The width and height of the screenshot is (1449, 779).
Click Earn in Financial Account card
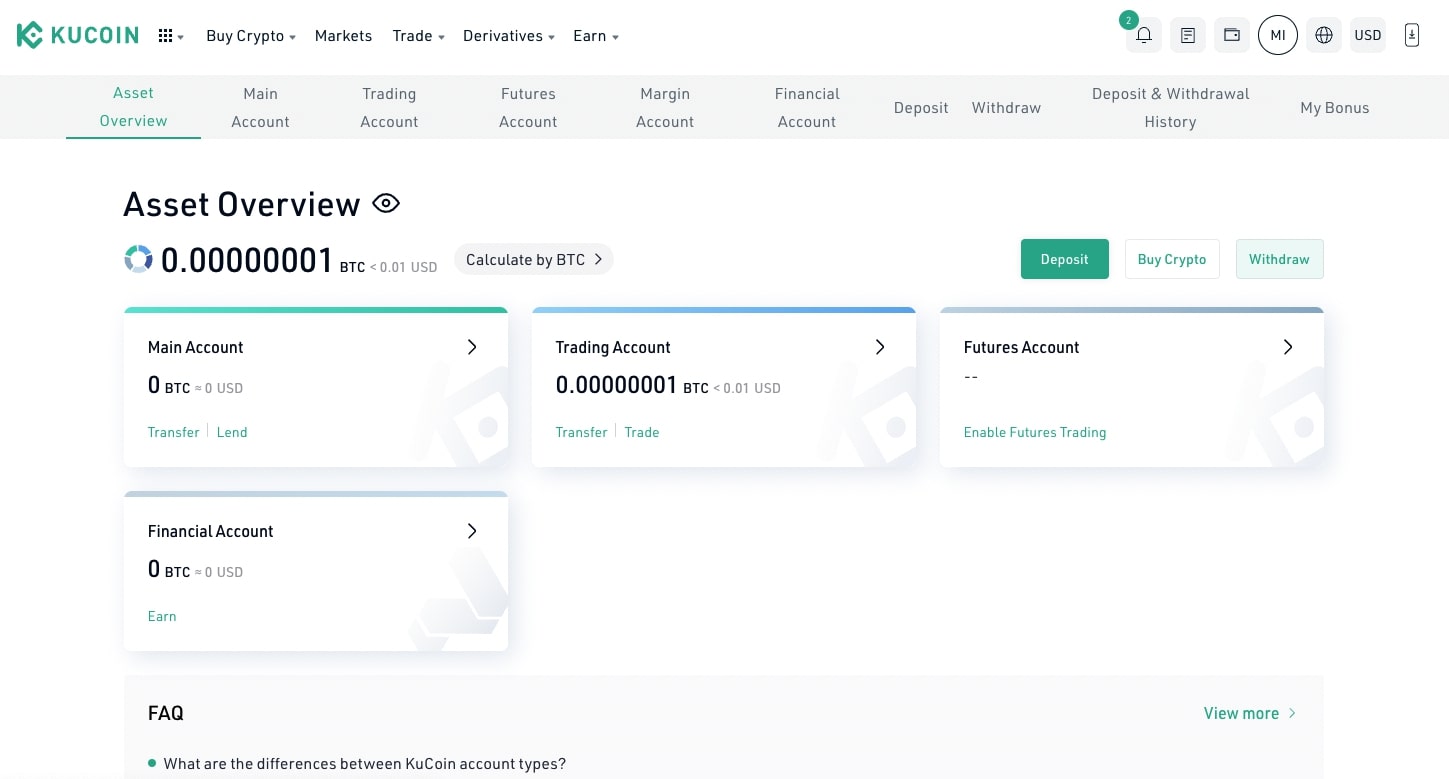pos(162,616)
